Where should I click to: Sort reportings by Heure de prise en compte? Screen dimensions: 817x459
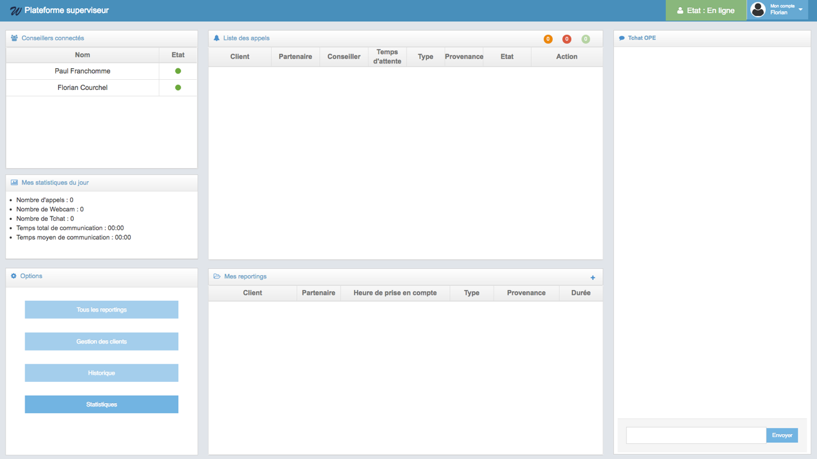pos(395,293)
